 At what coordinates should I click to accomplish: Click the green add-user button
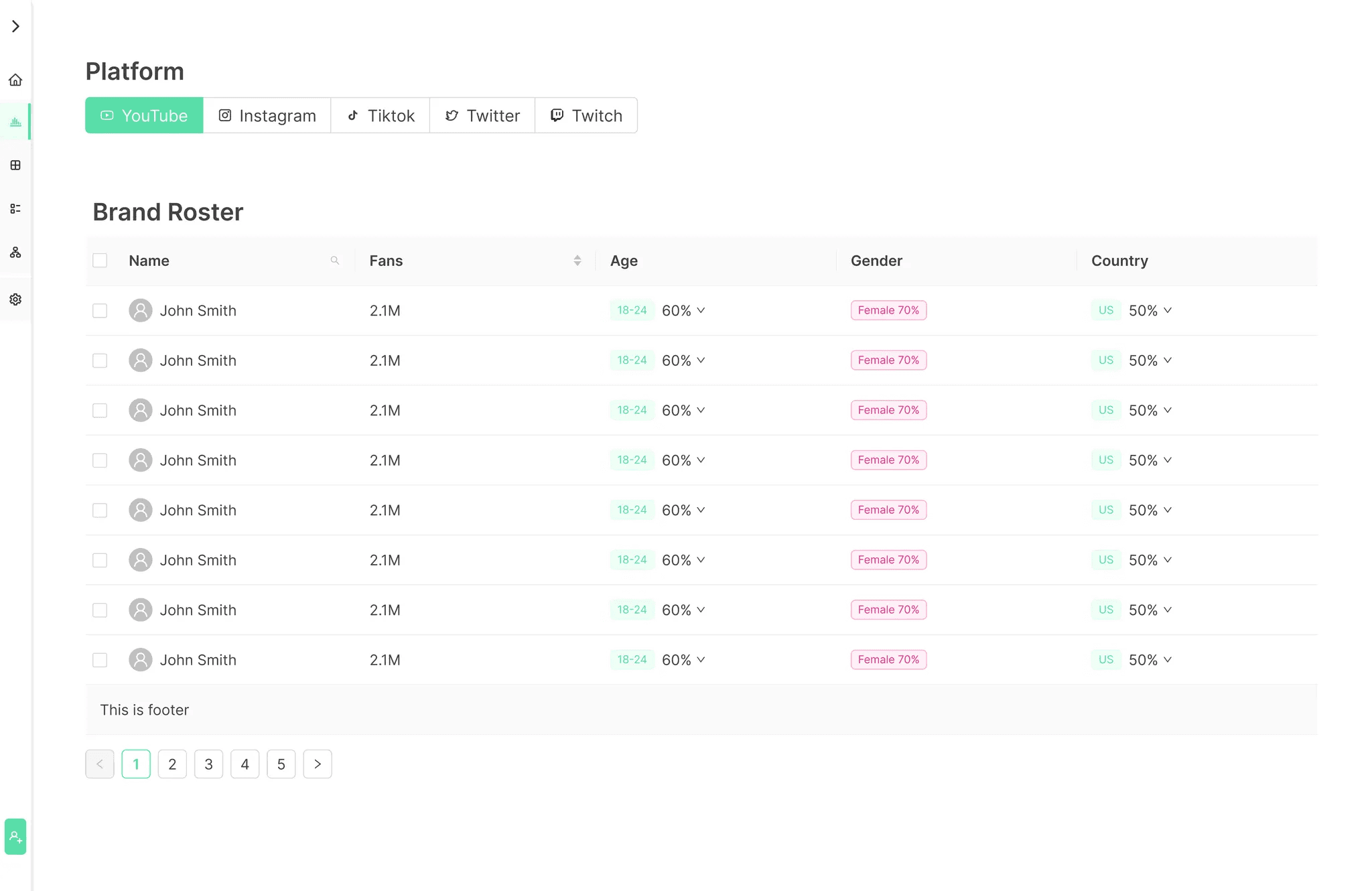point(15,837)
